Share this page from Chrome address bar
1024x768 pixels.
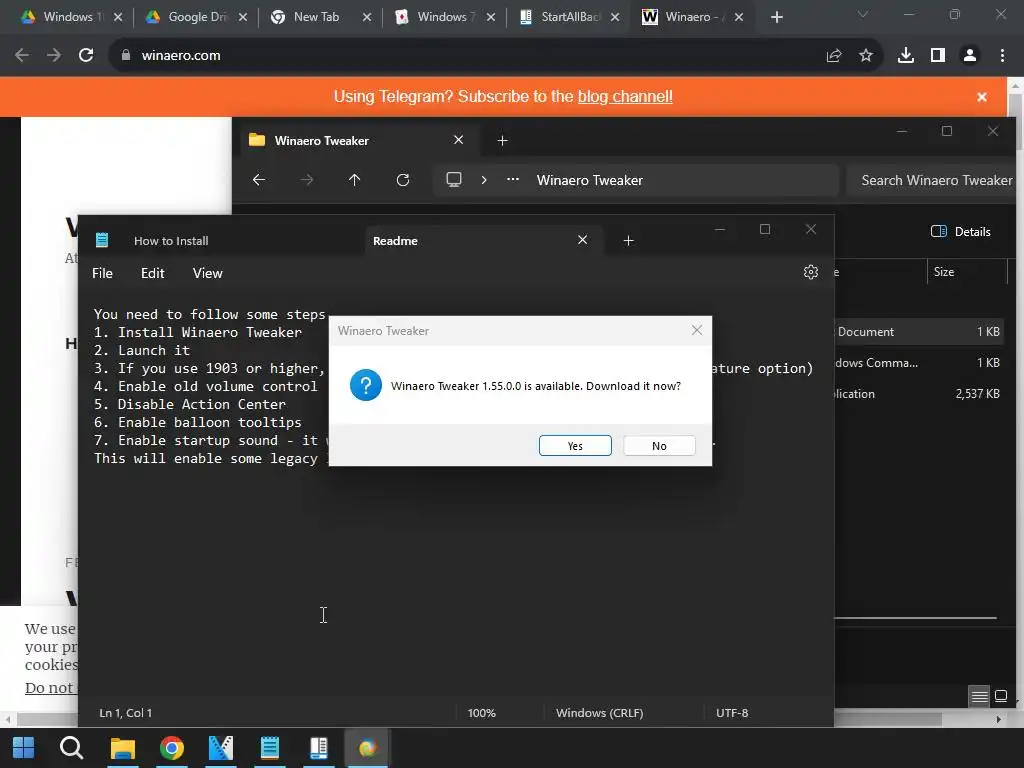[x=833, y=56]
